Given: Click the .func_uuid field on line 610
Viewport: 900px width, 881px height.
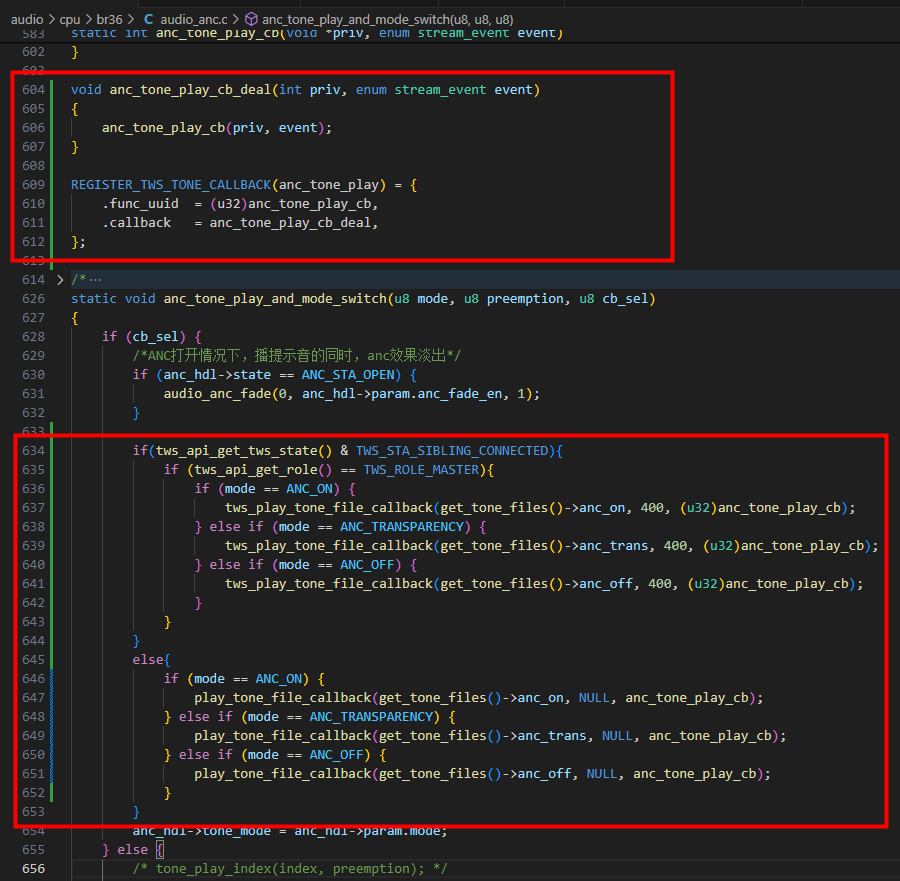Looking at the screenshot, I should coord(141,204).
